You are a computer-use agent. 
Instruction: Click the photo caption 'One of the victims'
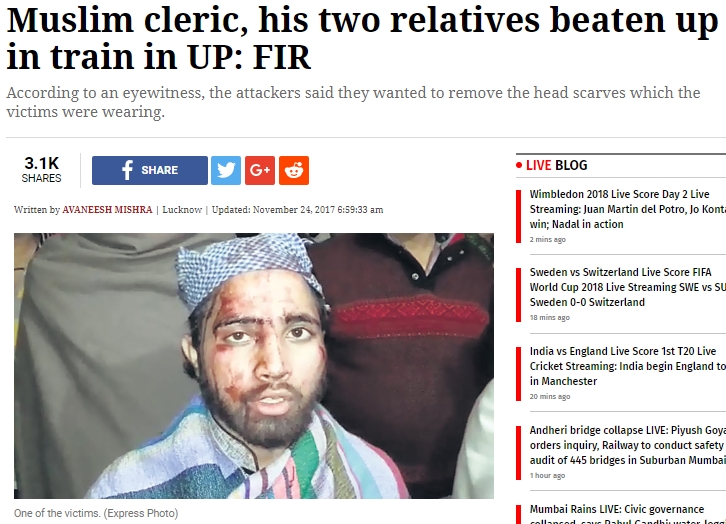pos(96,513)
